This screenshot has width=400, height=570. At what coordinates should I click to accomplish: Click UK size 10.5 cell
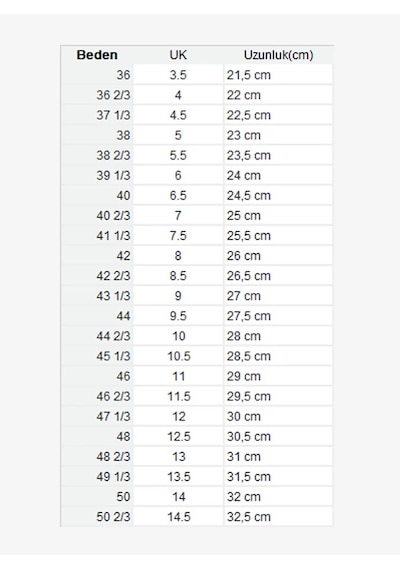(x=178, y=356)
